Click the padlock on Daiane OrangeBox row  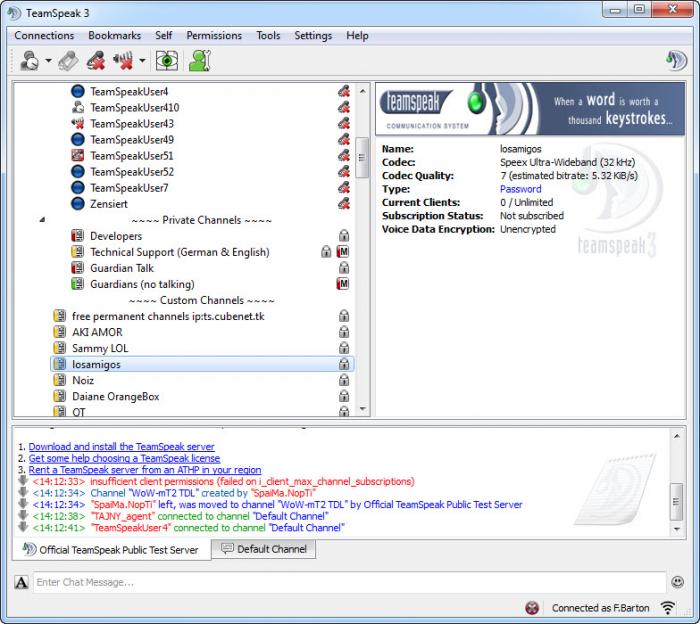click(344, 396)
